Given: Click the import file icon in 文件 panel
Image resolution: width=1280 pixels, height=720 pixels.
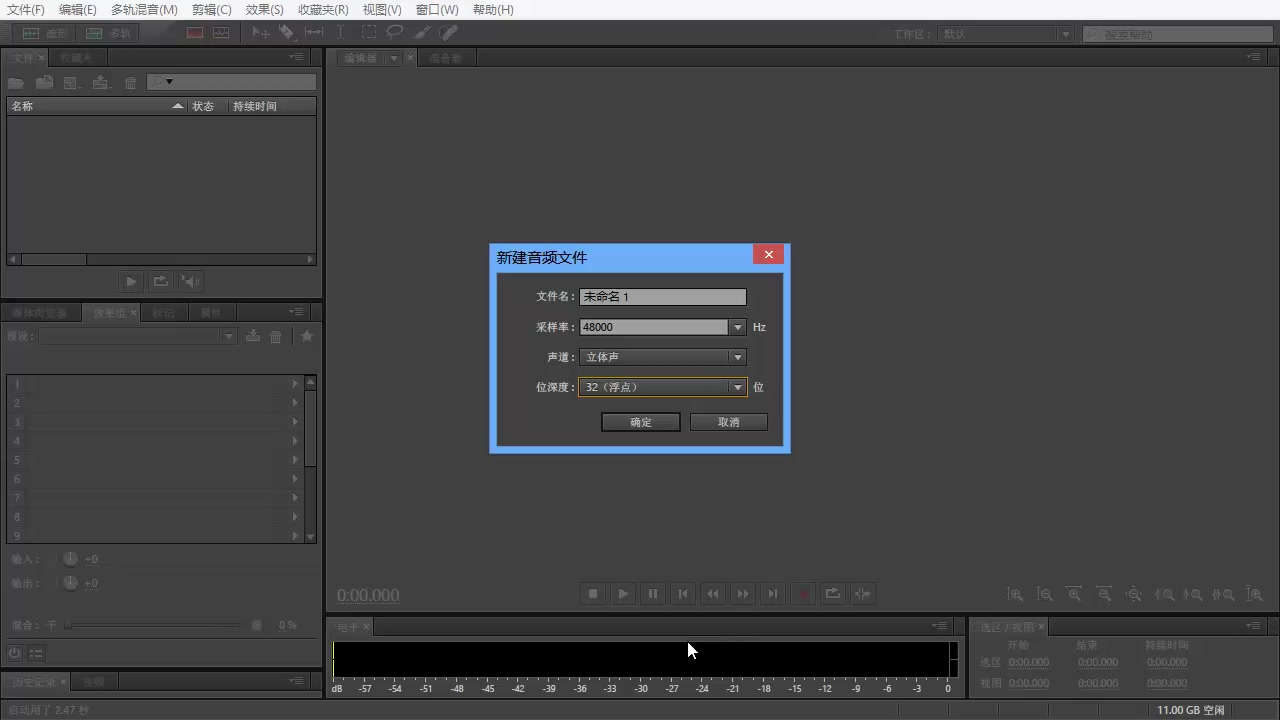Looking at the screenshot, I should pyautogui.click(x=45, y=83).
